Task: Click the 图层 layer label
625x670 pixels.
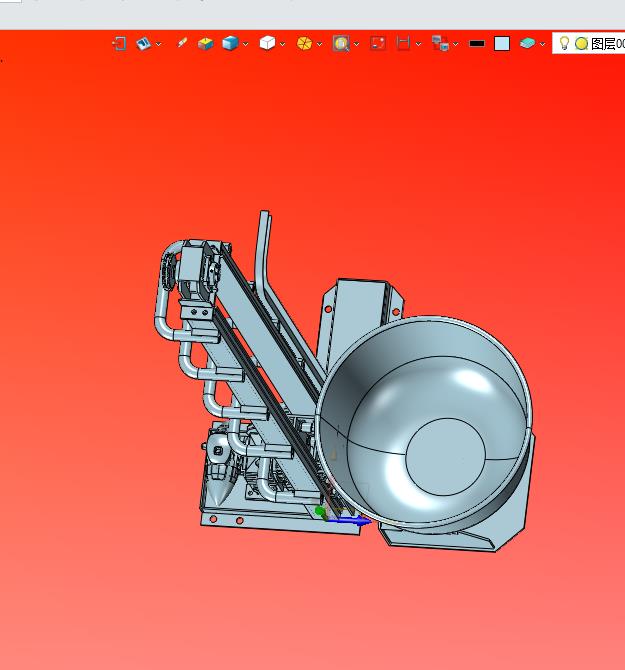Action: click(x=603, y=44)
